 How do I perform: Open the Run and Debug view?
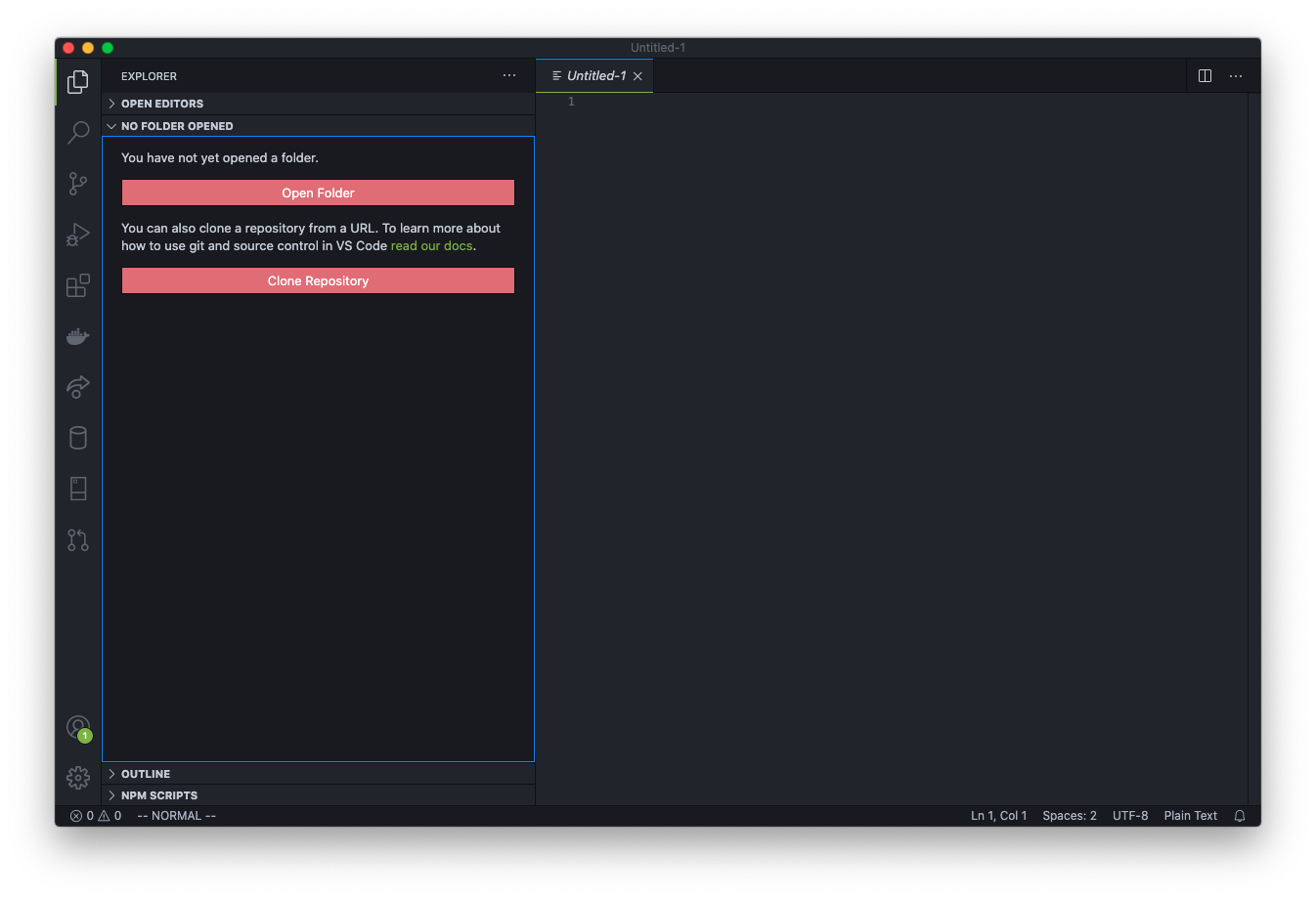pos(78,234)
